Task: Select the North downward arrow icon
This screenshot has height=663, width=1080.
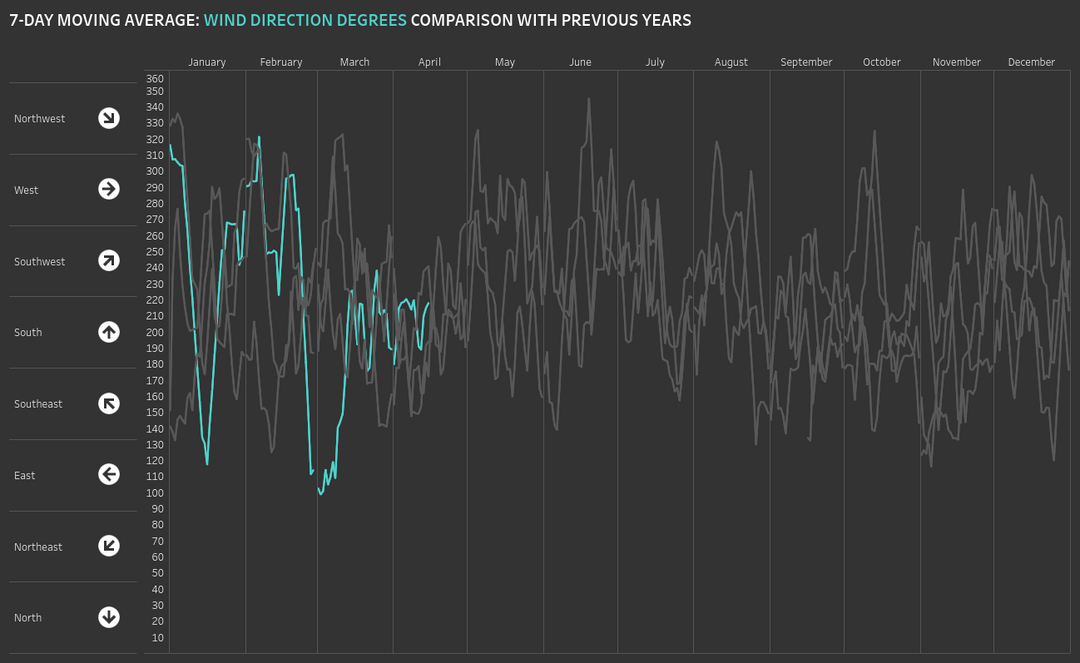Action: pyautogui.click(x=109, y=617)
